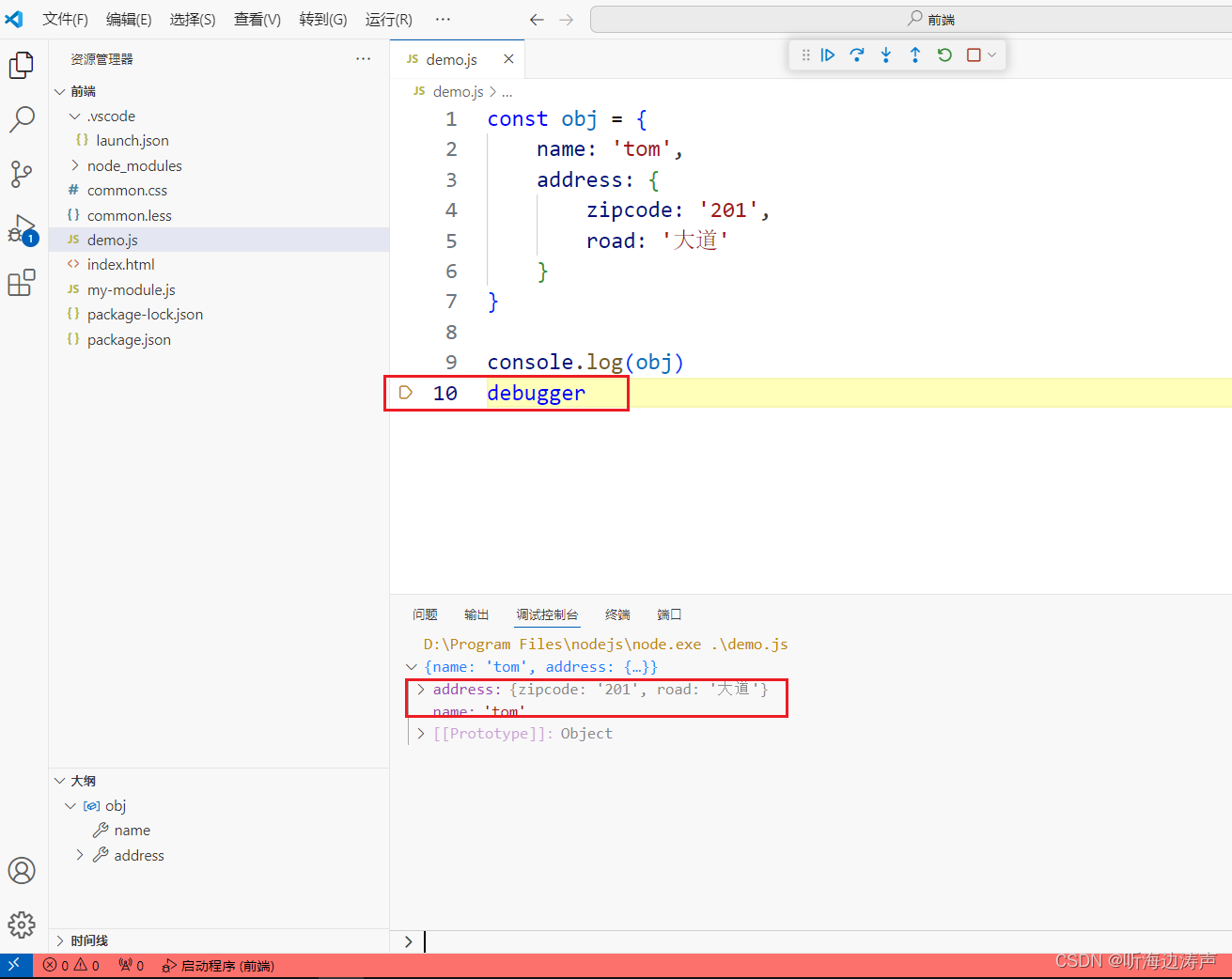Open the Search view in activity bar

tap(22, 119)
